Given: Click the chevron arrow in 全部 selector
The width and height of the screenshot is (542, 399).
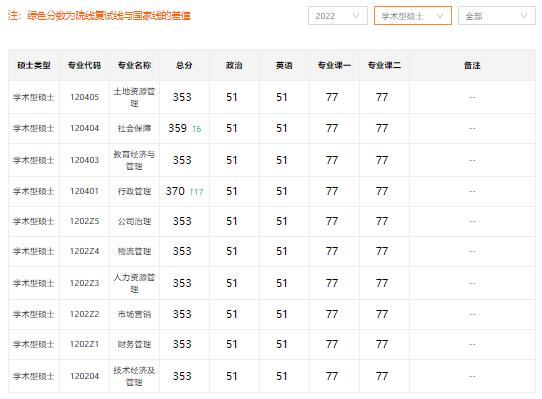Looking at the screenshot, I should (524, 16).
